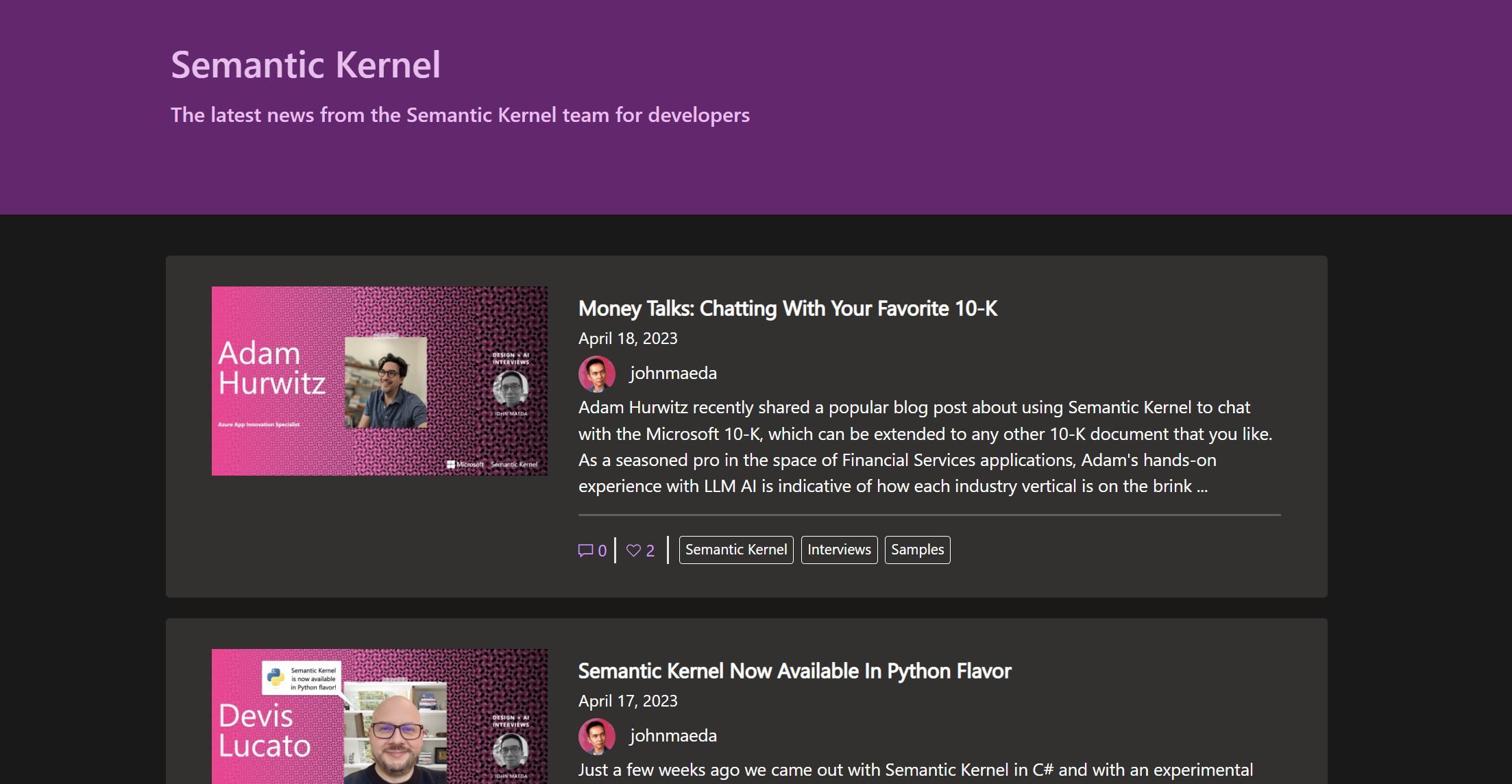The height and width of the screenshot is (784, 1512).
Task: Click the Semantic Kernel blog title heading
Action: coord(305,65)
